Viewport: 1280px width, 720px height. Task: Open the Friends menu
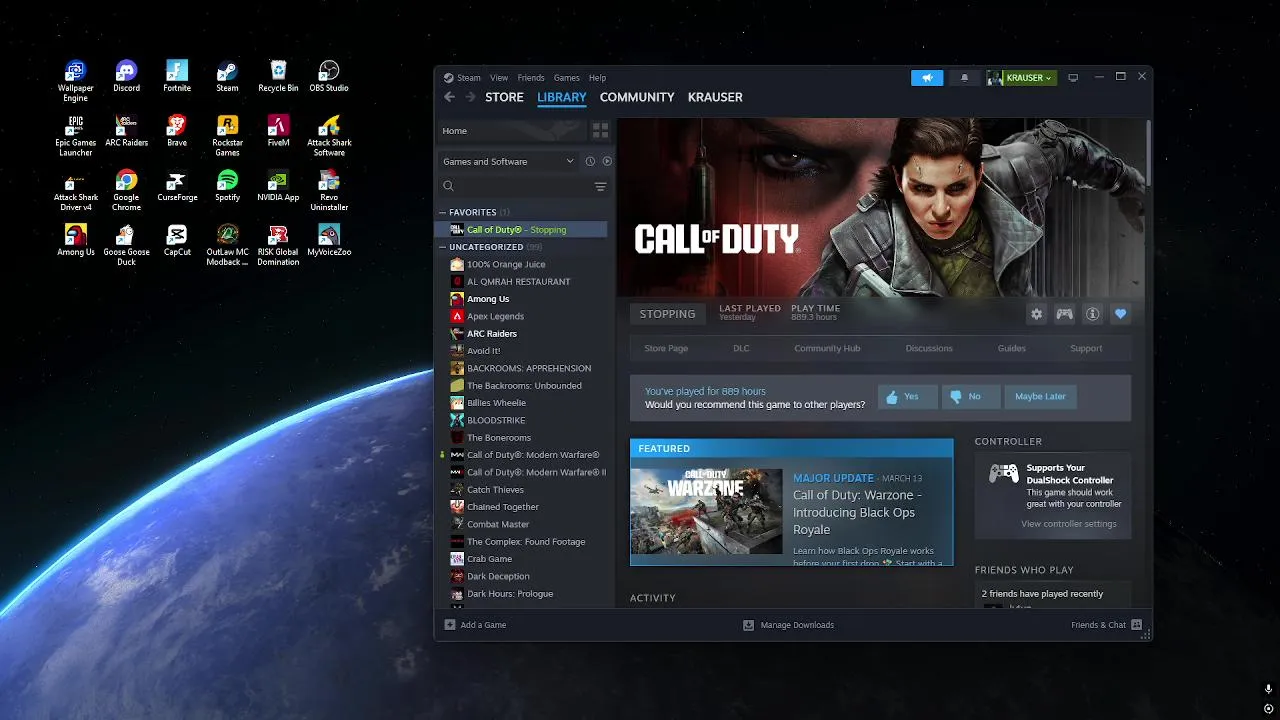(x=531, y=78)
